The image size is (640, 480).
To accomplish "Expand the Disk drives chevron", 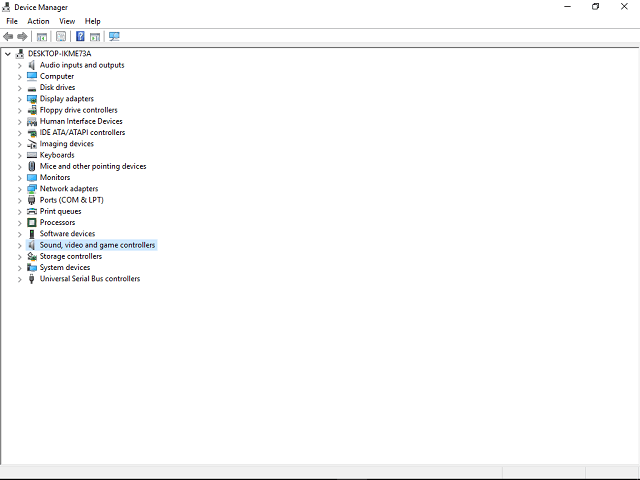I will [19, 88].
